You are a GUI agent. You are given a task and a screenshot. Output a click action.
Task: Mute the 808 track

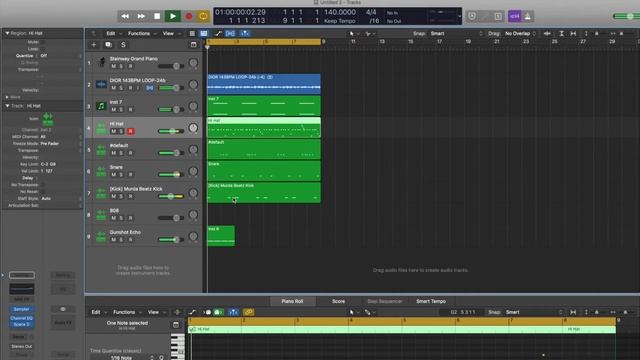click(114, 218)
